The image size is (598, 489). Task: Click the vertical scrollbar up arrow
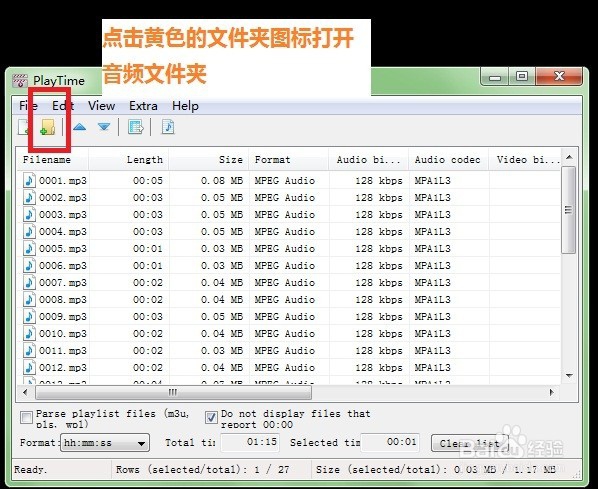pyautogui.click(x=569, y=157)
